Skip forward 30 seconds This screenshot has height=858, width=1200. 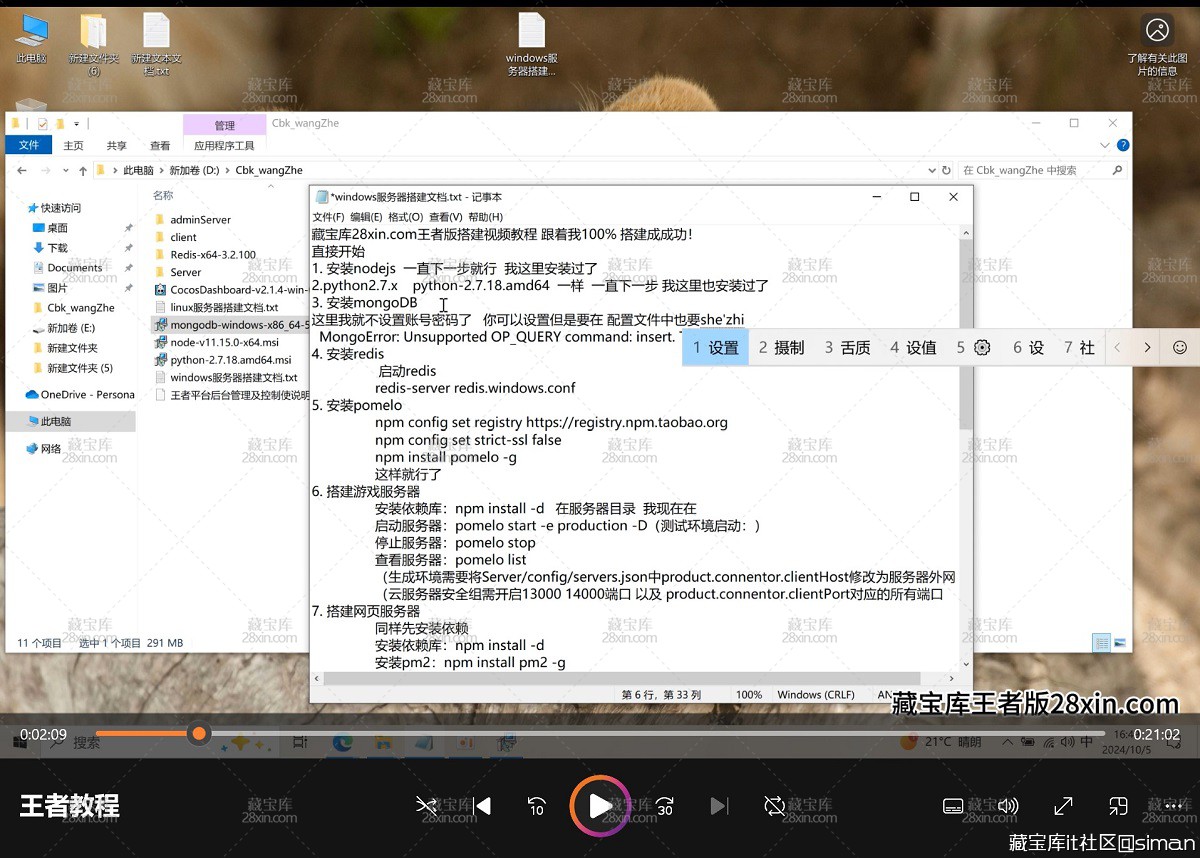click(x=664, y=806)
